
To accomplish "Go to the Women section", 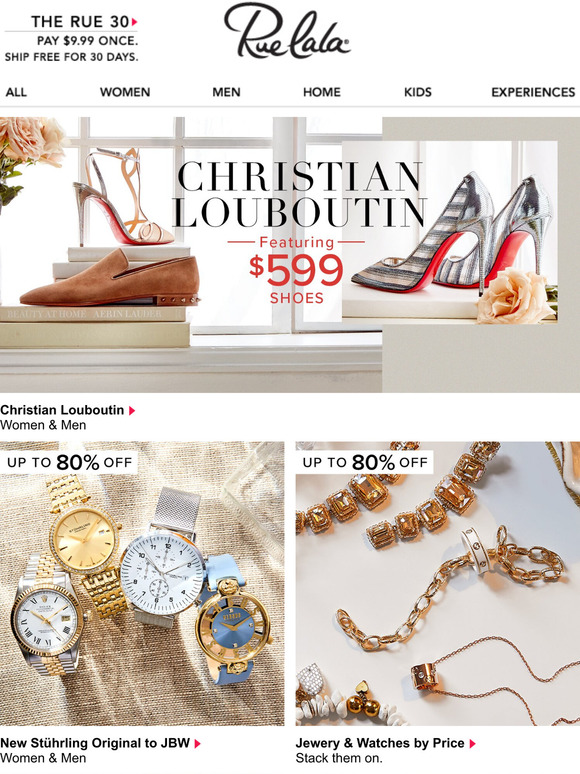I will click(x=125, y=92).
